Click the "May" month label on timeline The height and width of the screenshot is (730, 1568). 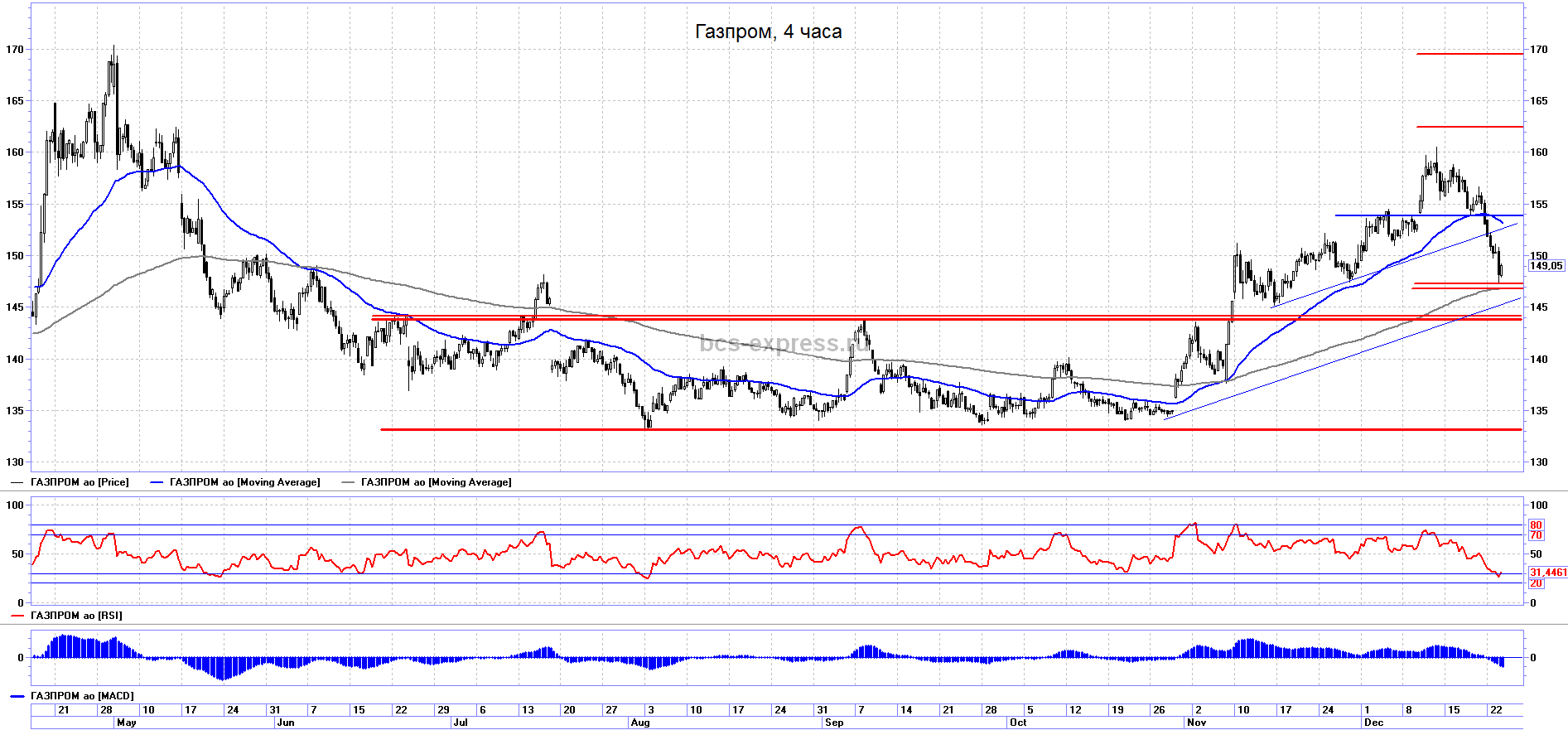click(127, 723)
